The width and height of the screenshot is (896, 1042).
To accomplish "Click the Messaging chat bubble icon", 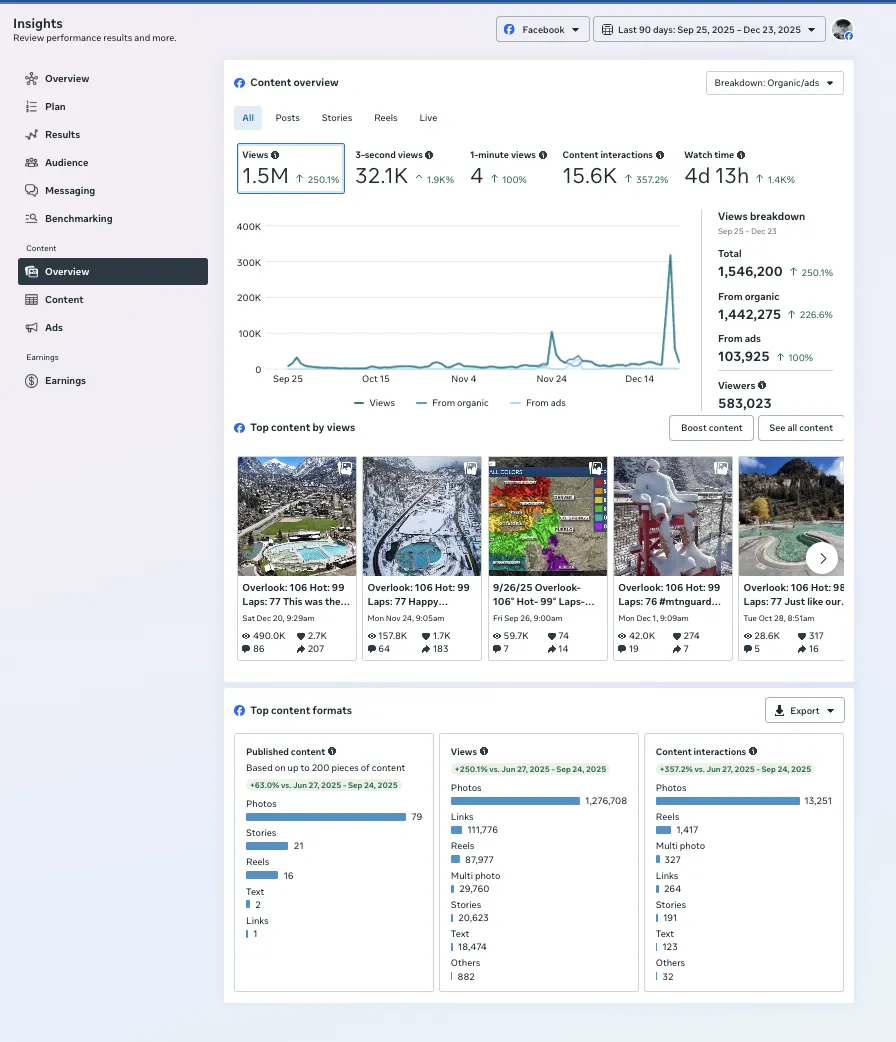I will [32, 191].
